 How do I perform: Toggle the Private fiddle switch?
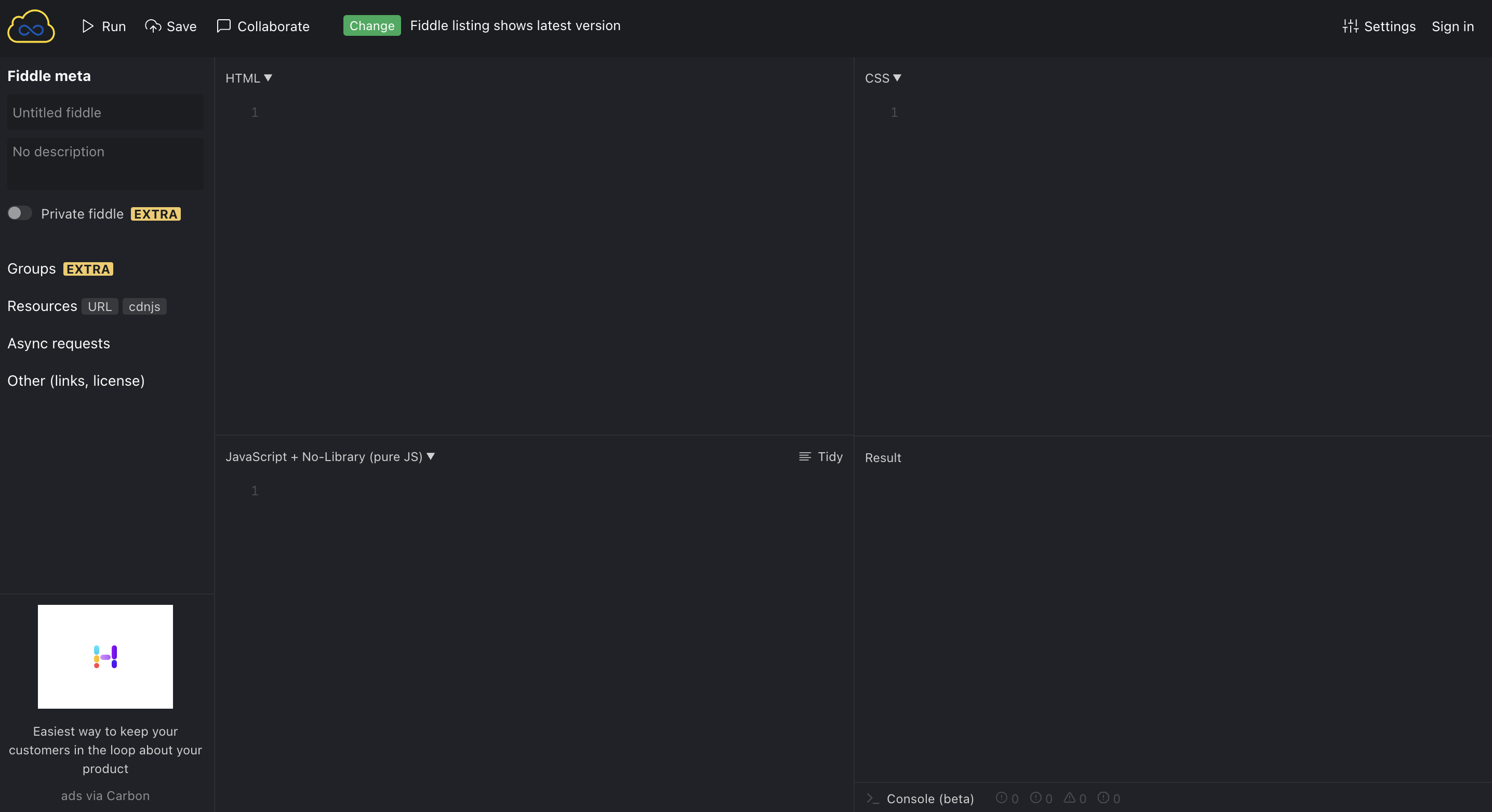pyautogui.click(x=20, y=213)
